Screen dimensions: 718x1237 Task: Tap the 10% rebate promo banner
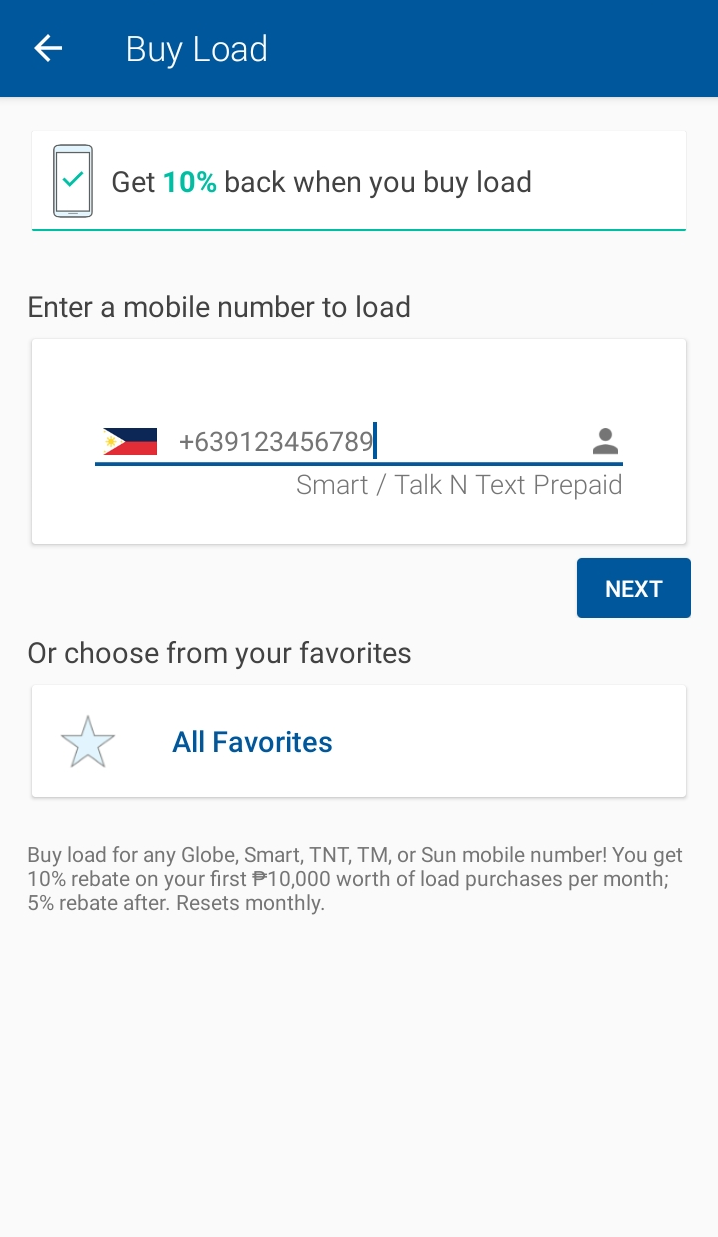(x=358, y=180)
